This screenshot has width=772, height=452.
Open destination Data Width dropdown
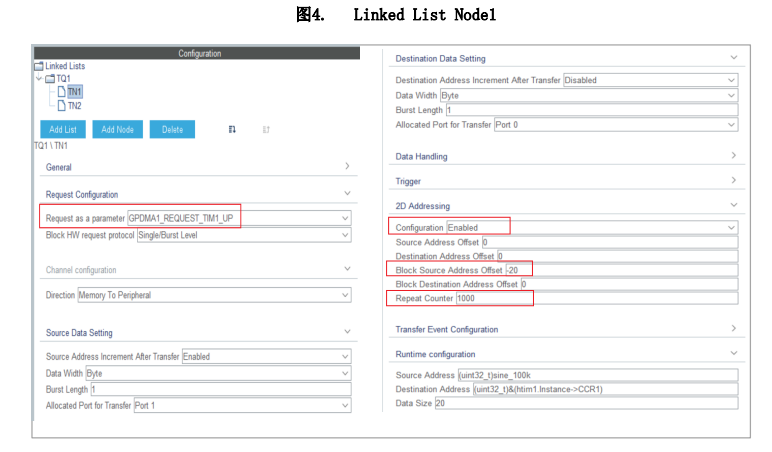tap(732, 96)
